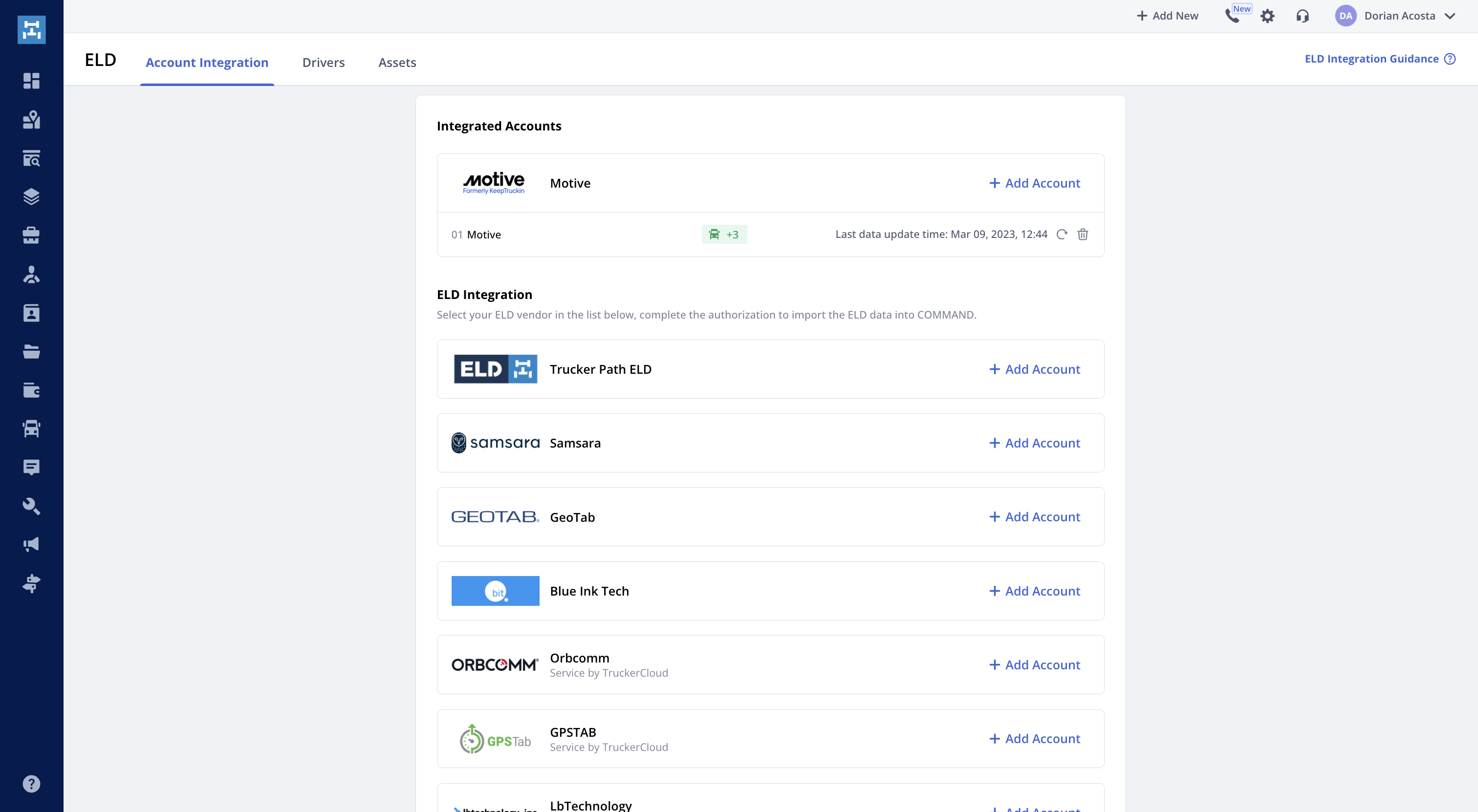Open the folder documents icon in sidebar
This screenshot has height=812, width=1478.
(32, 351)
